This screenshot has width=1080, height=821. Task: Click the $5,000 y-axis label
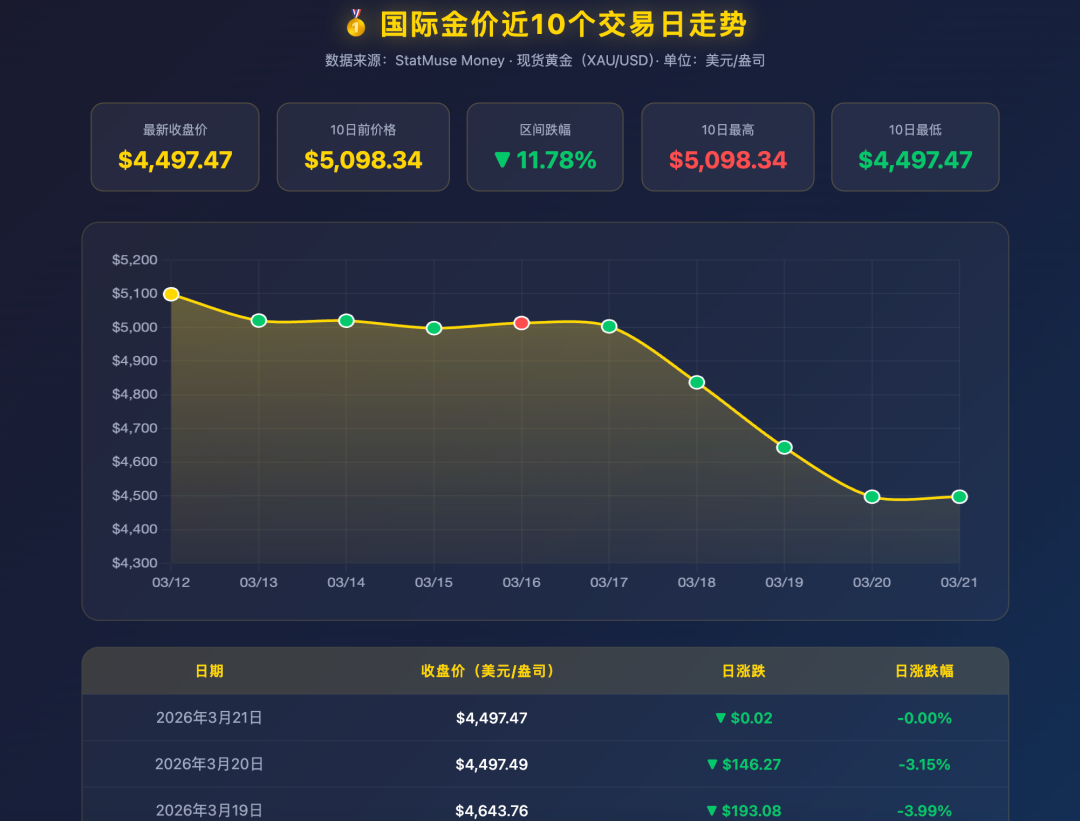click(136, 328)
